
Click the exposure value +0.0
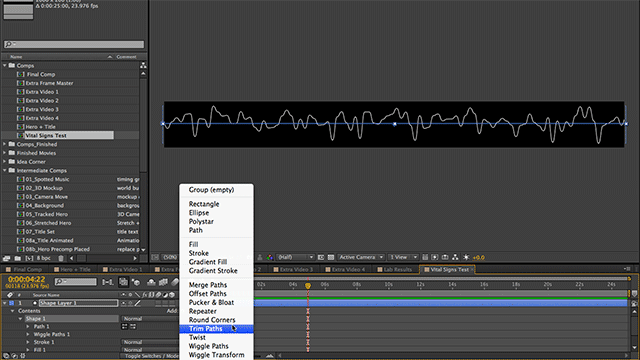coord(478,258)
